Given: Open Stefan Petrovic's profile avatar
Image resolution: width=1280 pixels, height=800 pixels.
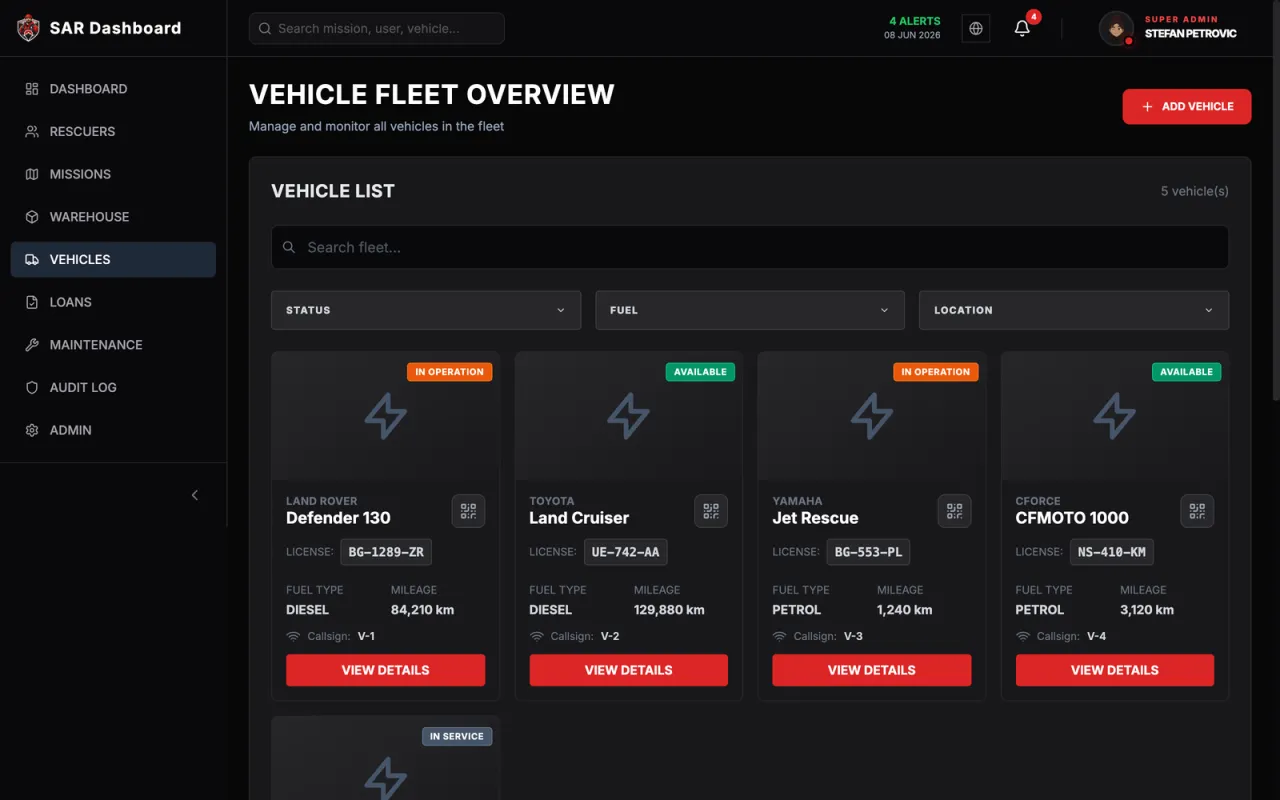Looking at the screenshot, I should point(1116,28).
